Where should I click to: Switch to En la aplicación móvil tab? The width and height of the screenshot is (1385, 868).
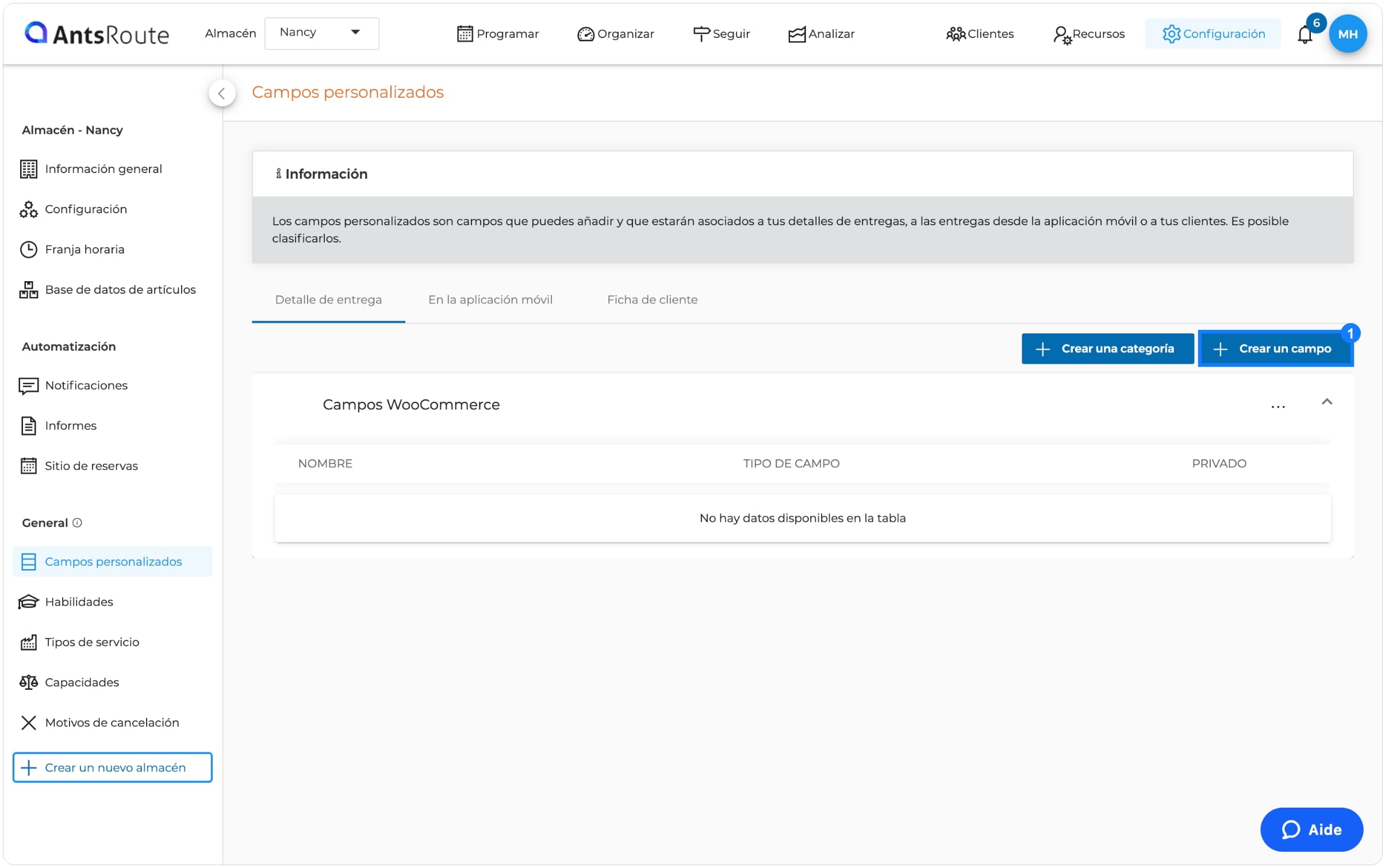[x=490, y=300]
